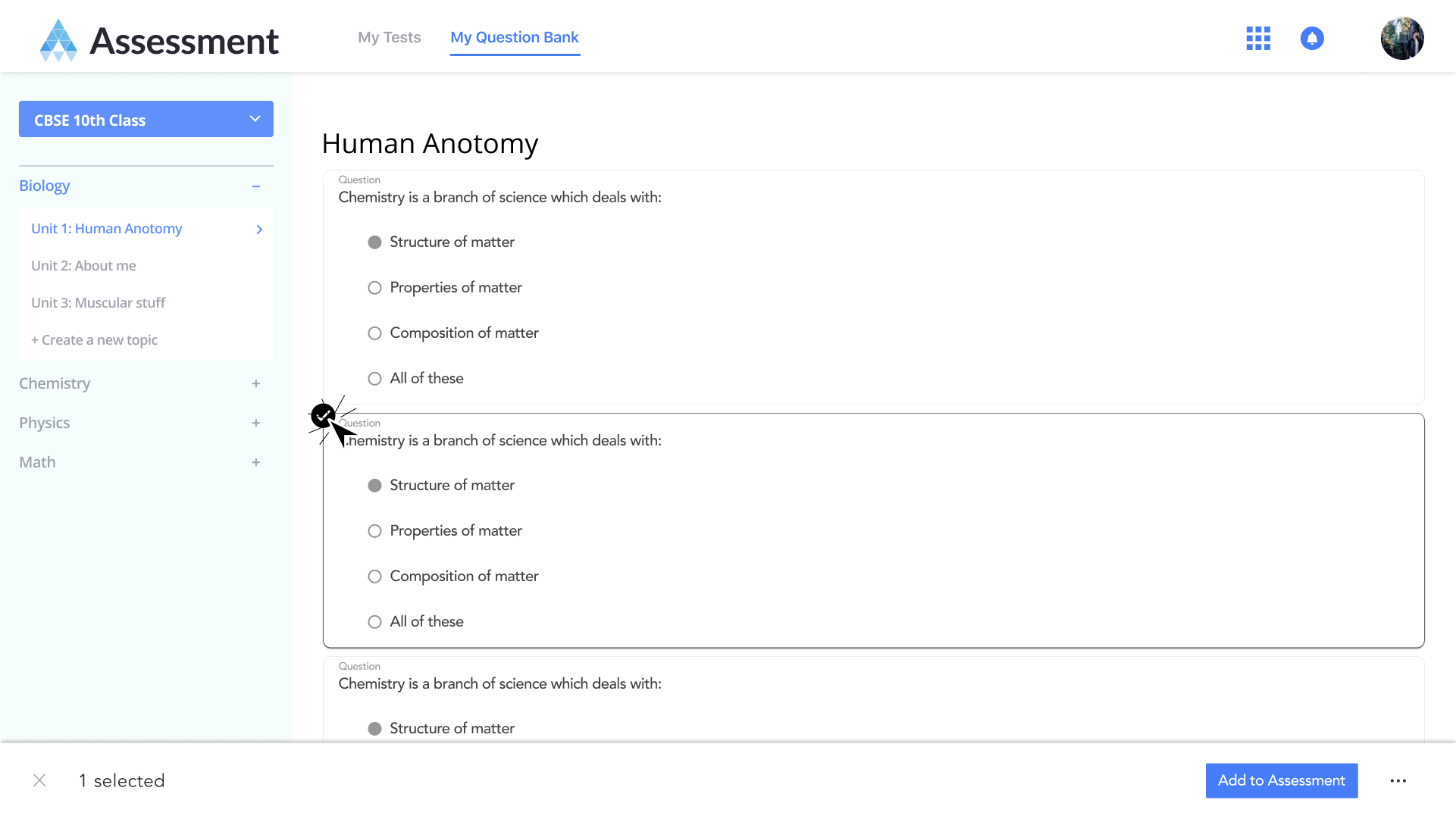Screen dimensions: 1456x819
Task: Expand the Chemistry subject plus icon
Action: [x=256, y=384]
